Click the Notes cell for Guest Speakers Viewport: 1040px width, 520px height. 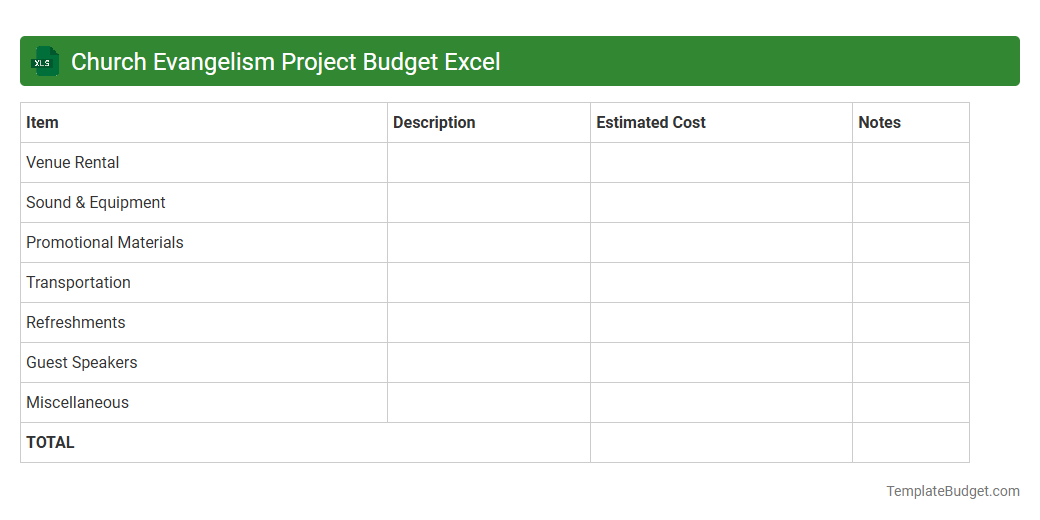point(911,363)
